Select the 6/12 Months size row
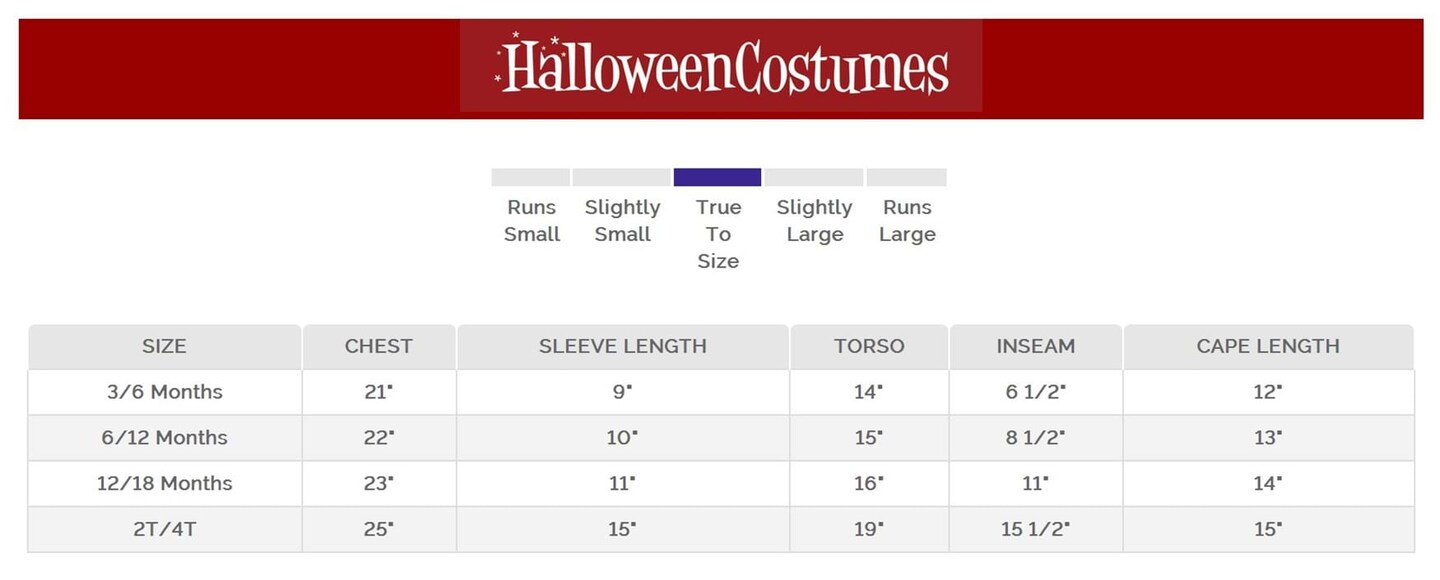This screenshot has height=580, width=1440. coord(164,438)
